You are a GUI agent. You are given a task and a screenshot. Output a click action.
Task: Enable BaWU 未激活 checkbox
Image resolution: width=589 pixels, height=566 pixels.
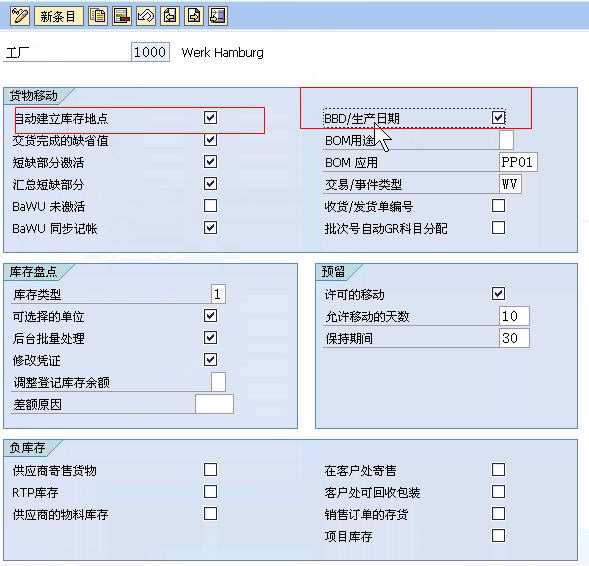[x=210, y=205]
